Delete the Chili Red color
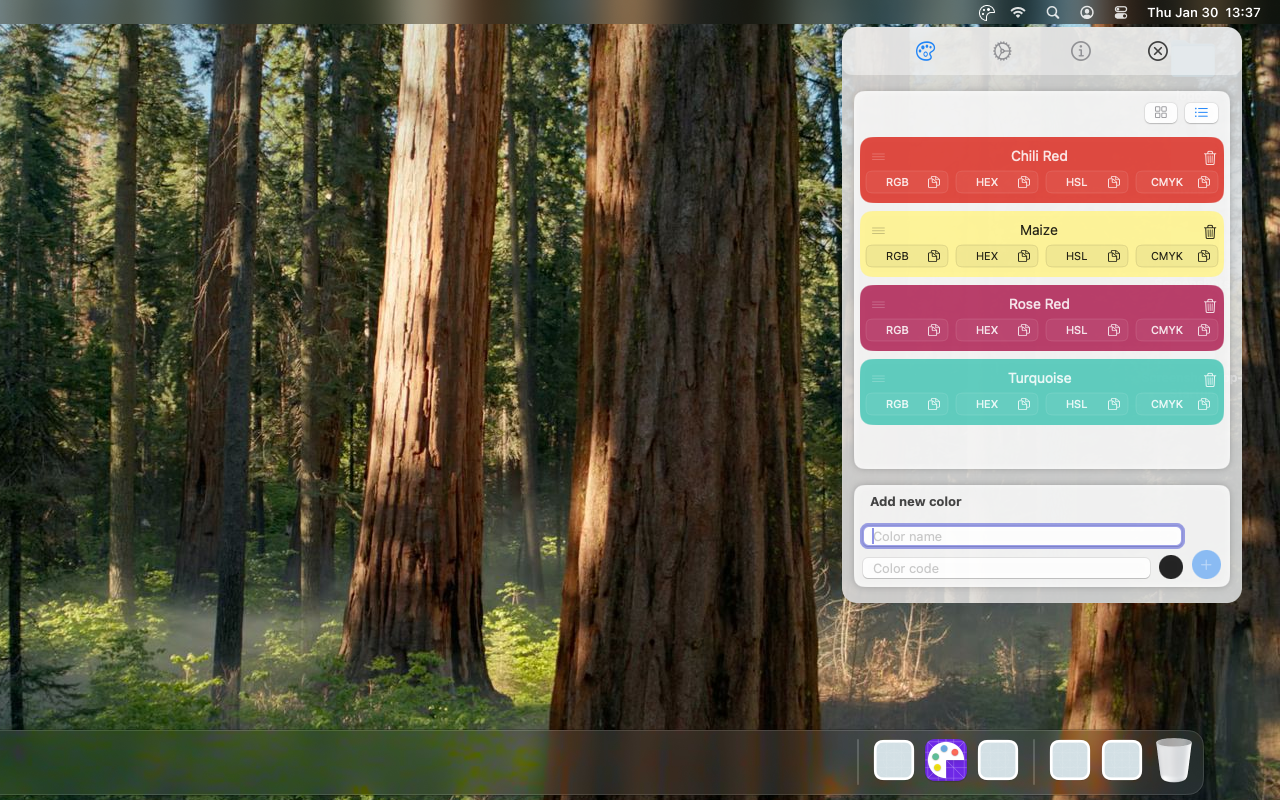Screen dimensions: 1280x800 tap(1210, 157)
